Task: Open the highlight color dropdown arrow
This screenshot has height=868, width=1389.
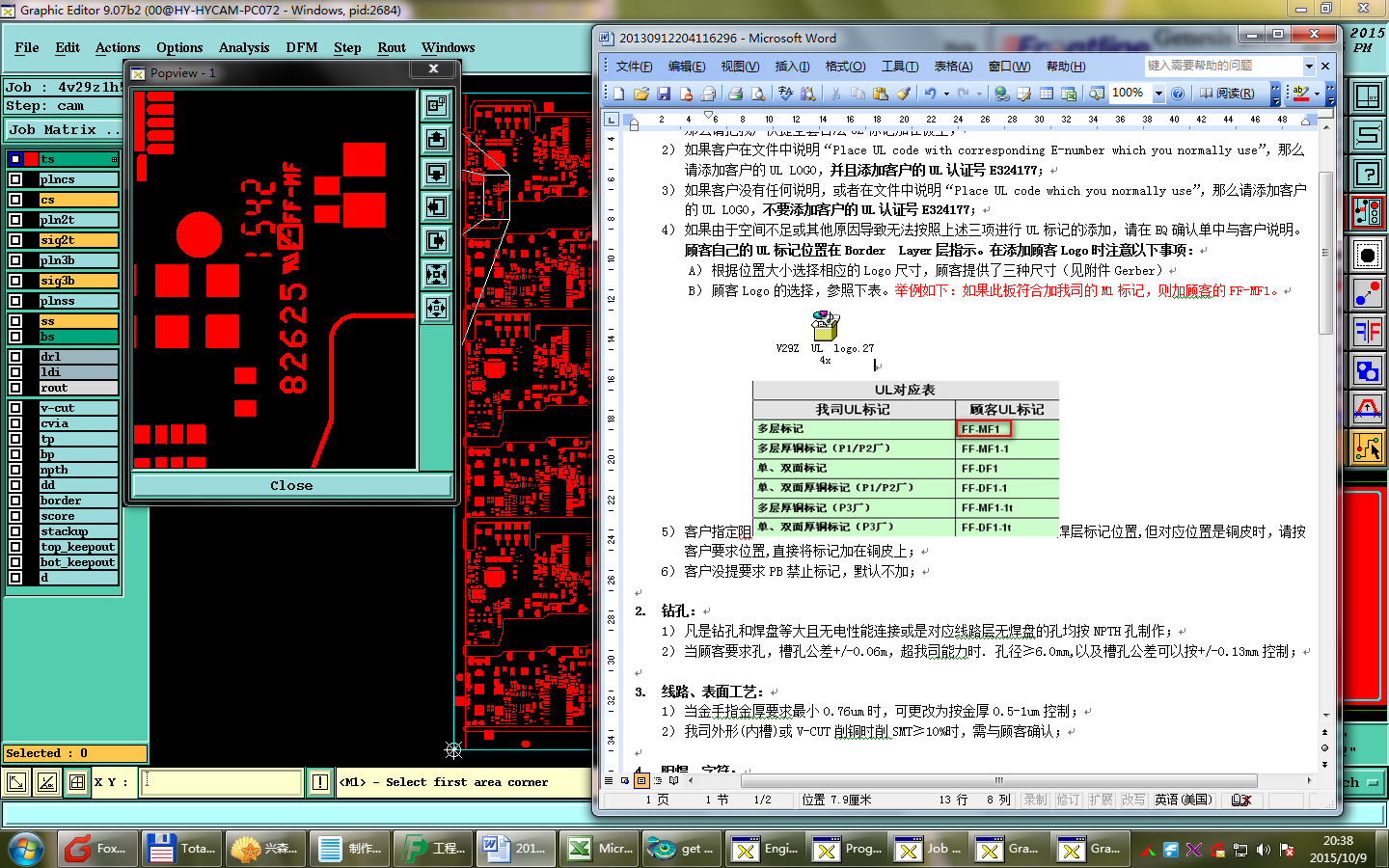Action: pos(1317,94)
